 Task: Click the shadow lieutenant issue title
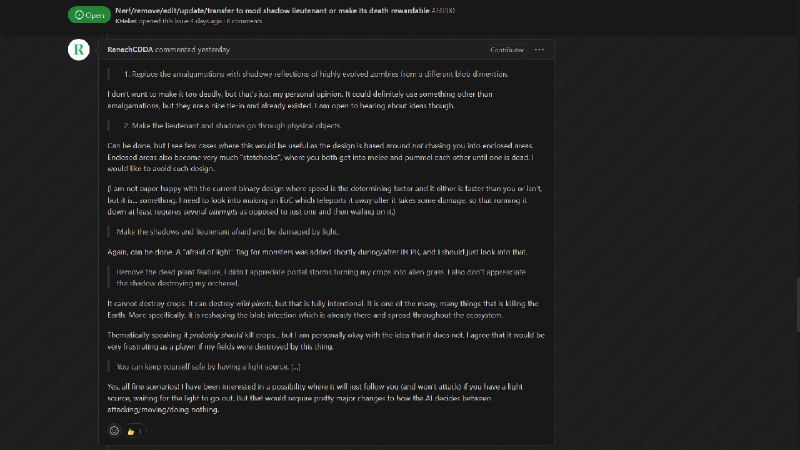click(272, 9)
